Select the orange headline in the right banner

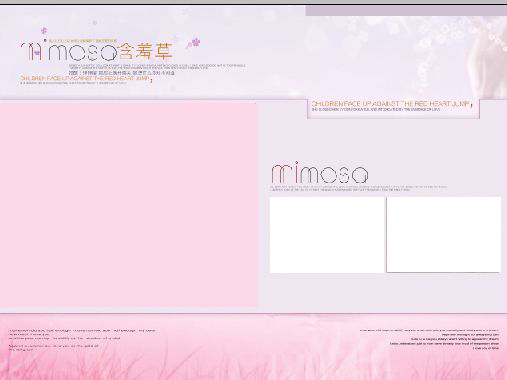coord(390,104)
